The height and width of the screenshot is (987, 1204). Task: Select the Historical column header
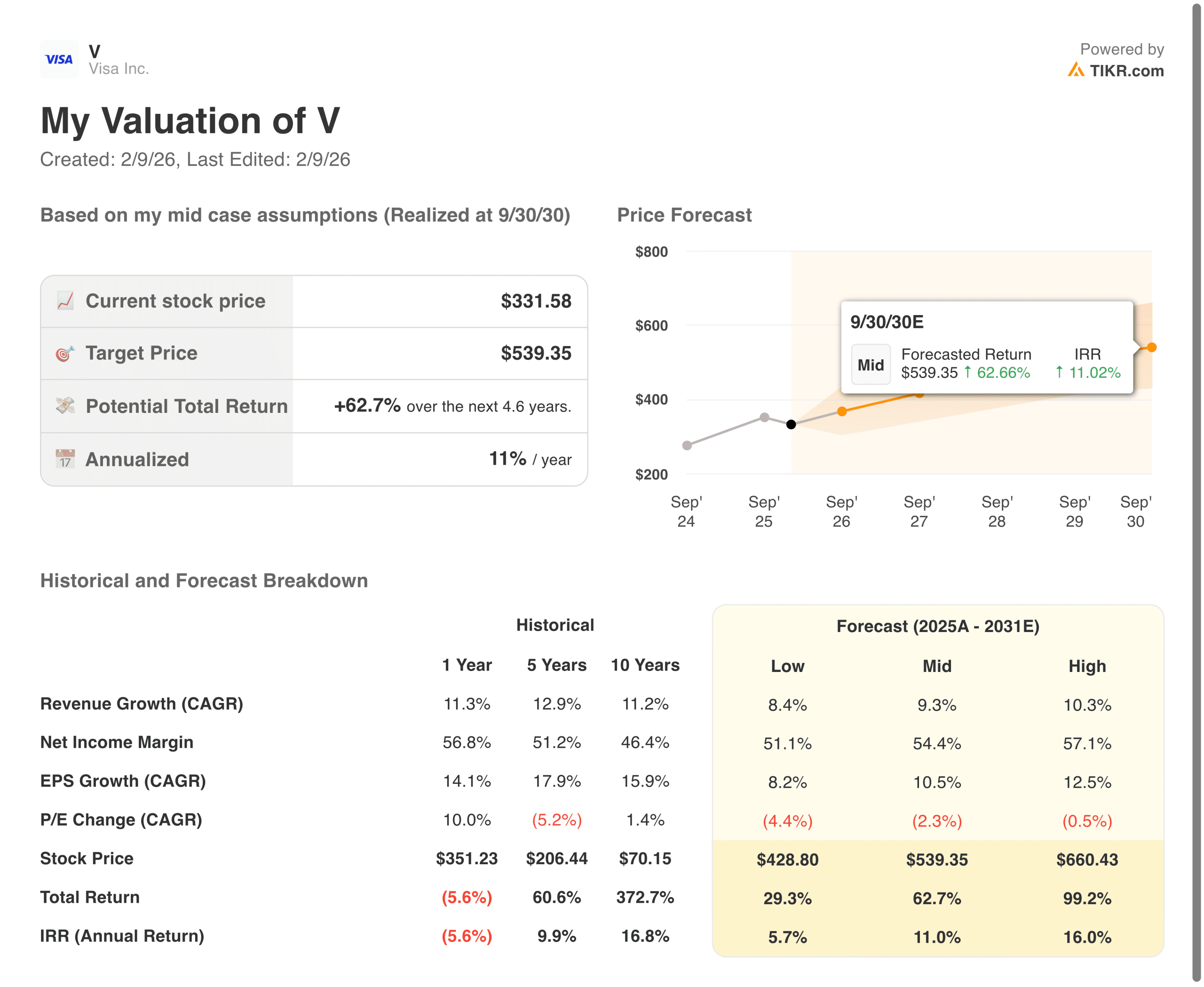tap(554, 625)
